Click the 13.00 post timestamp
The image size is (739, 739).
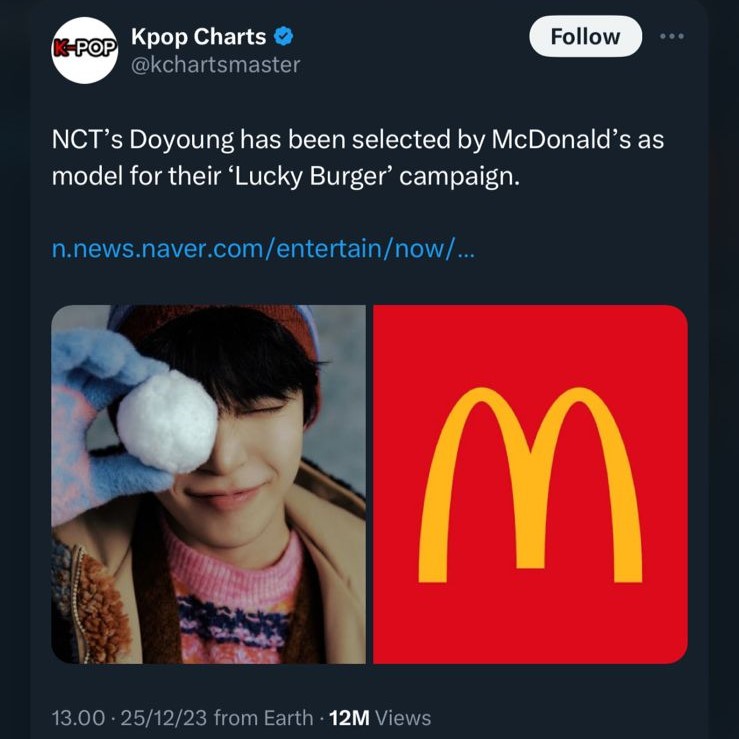pos(78,717)
